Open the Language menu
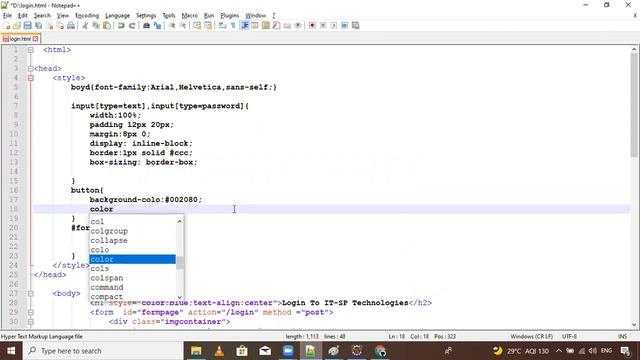The image size is (640, 360). (x=118, y=16)
